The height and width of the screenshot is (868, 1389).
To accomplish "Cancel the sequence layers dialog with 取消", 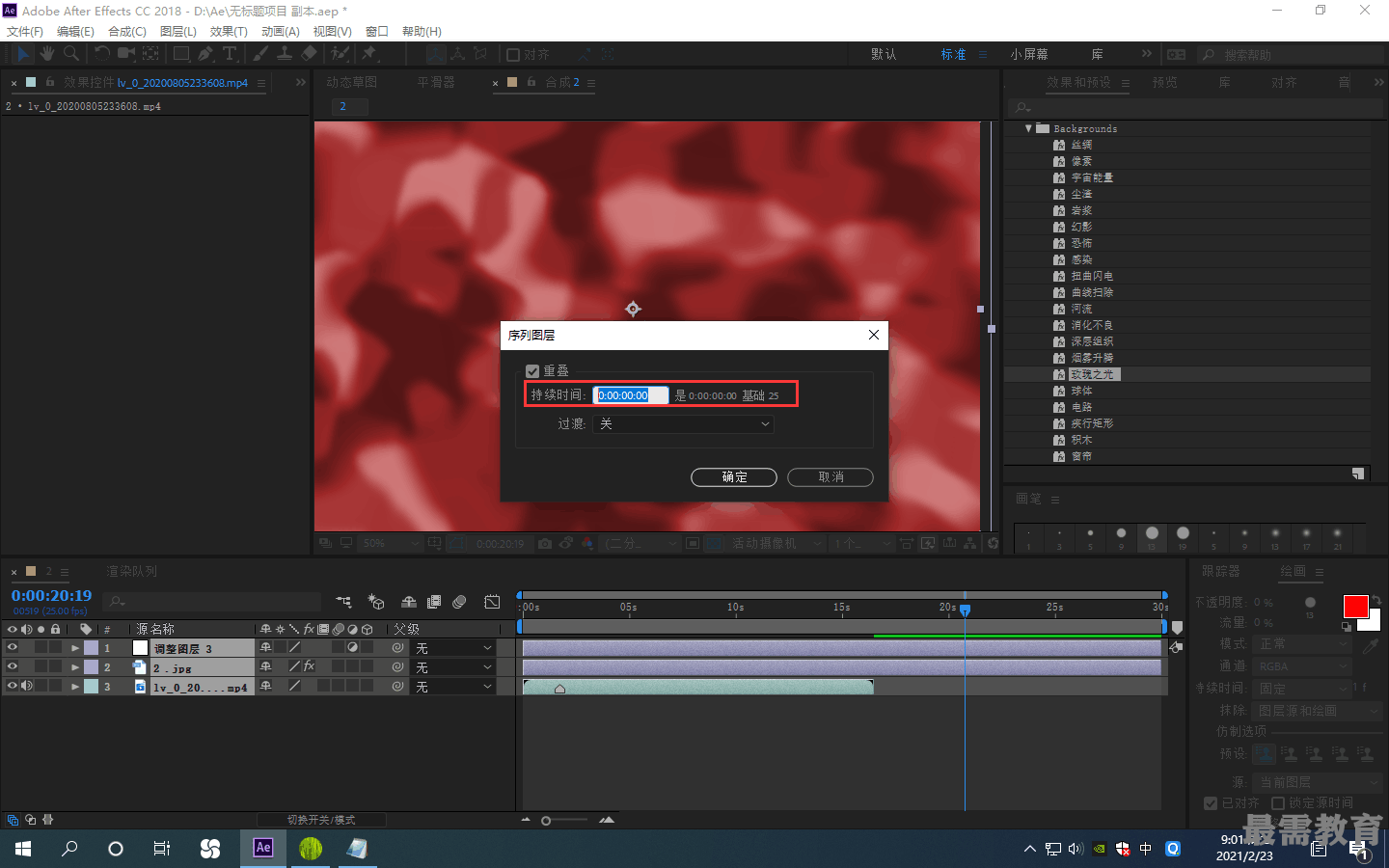I will [831, 477].
